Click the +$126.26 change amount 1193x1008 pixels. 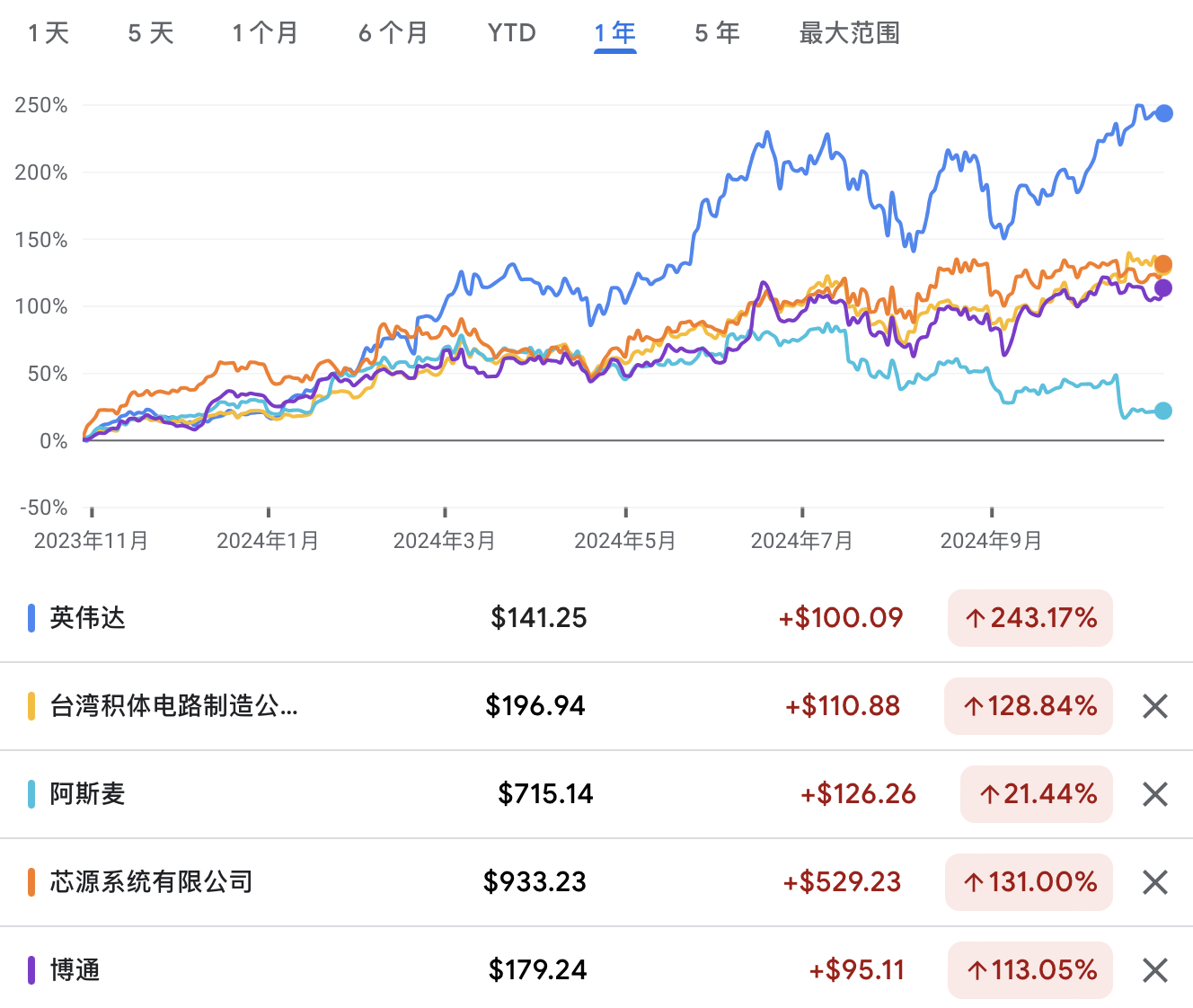859,794
